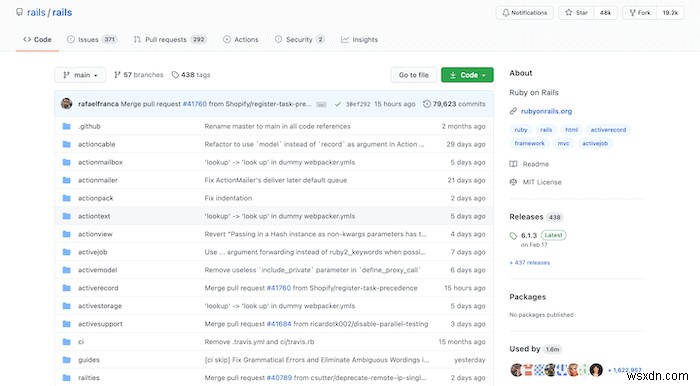The height and width of the screenshot is (386, 700).
Task: Click the activemodel folder icon
Action: coord(67,270)
